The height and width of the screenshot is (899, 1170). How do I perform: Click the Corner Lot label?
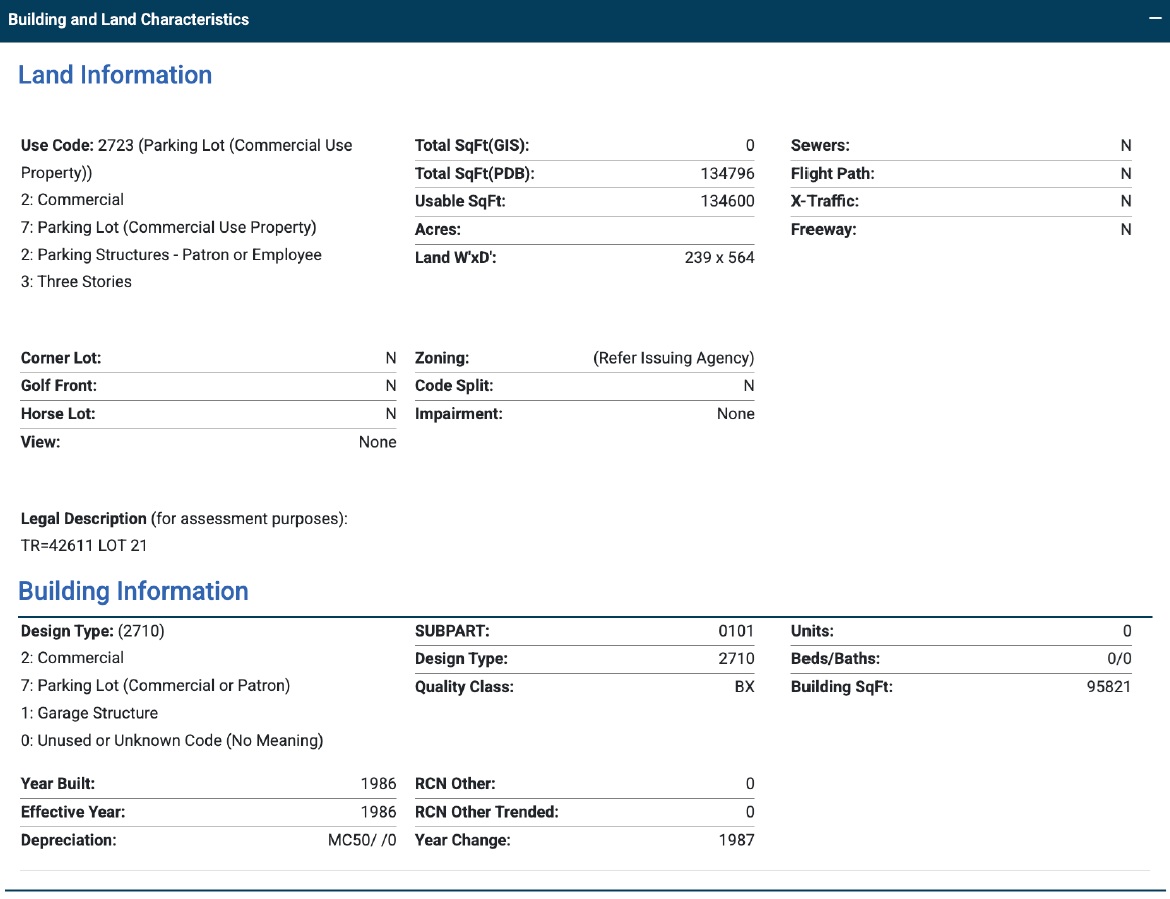[x=61, y=358]
